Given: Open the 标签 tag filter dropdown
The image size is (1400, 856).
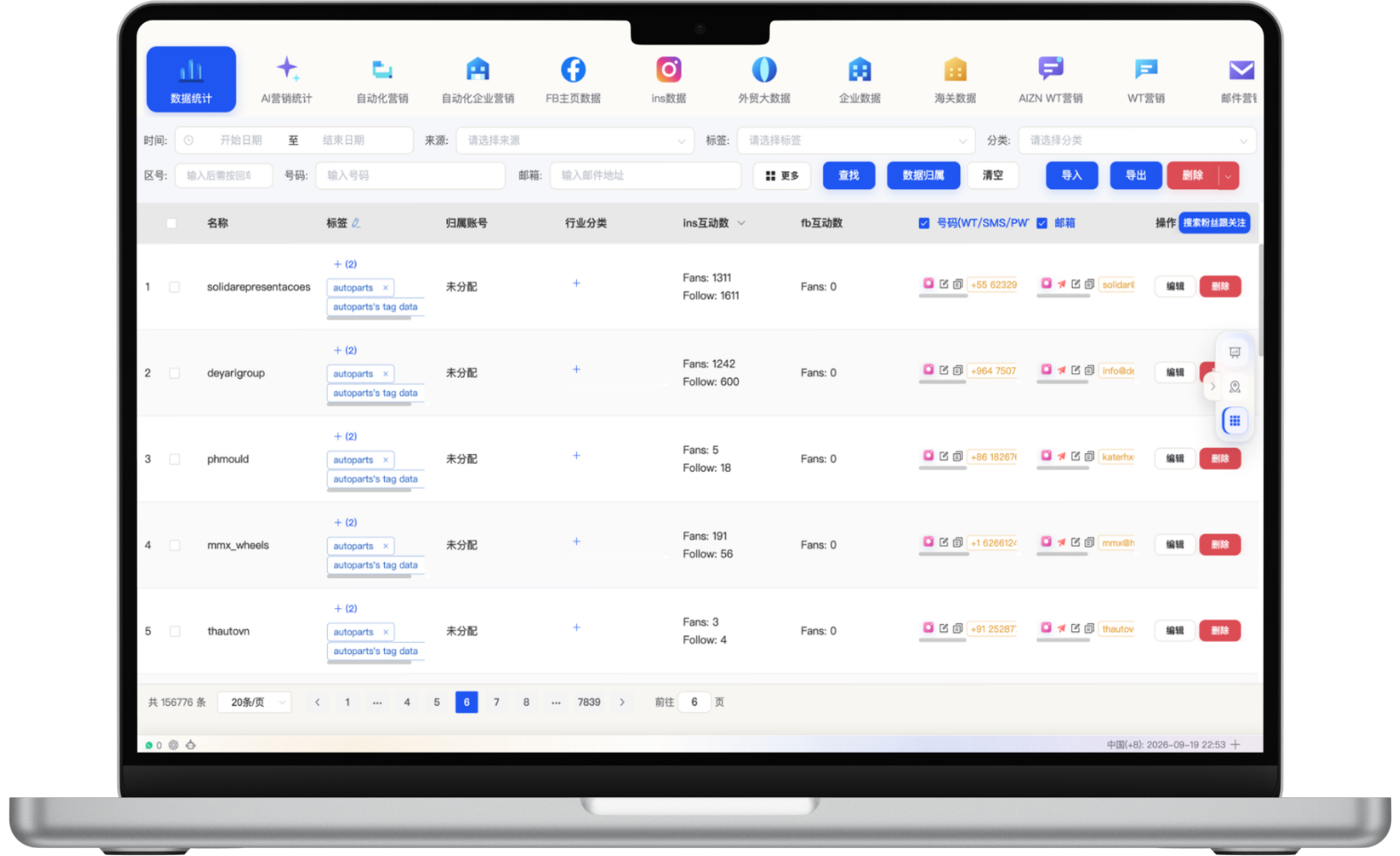Looking at the screenshot, I should (x=856, y=140).
